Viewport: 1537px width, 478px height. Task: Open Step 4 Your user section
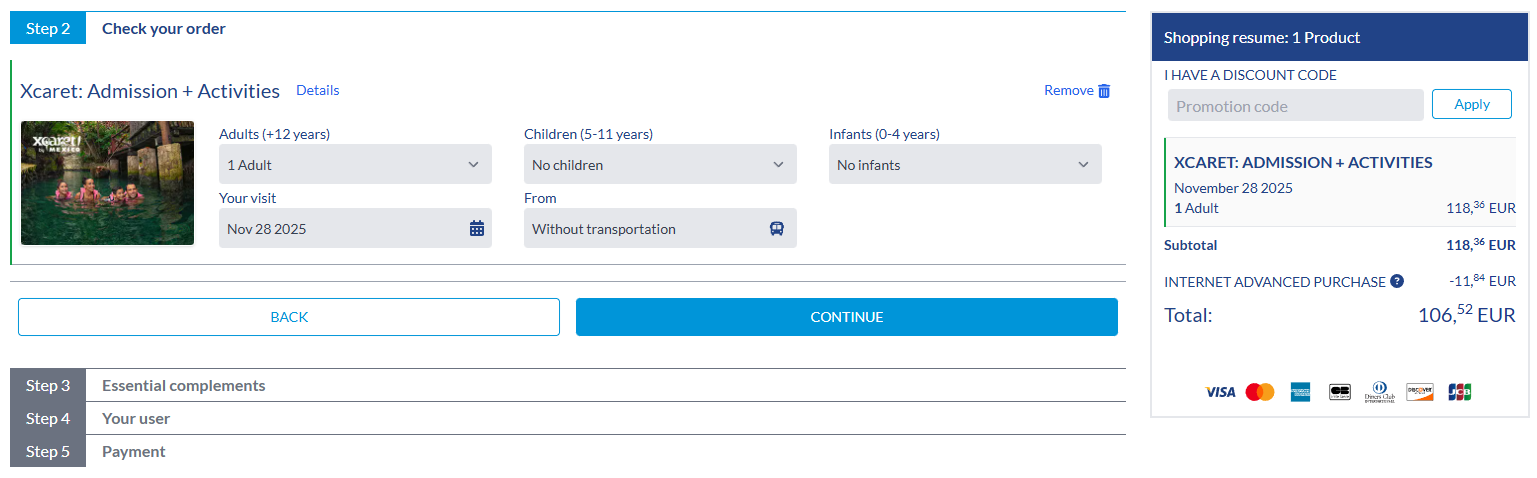coord(136,419)
